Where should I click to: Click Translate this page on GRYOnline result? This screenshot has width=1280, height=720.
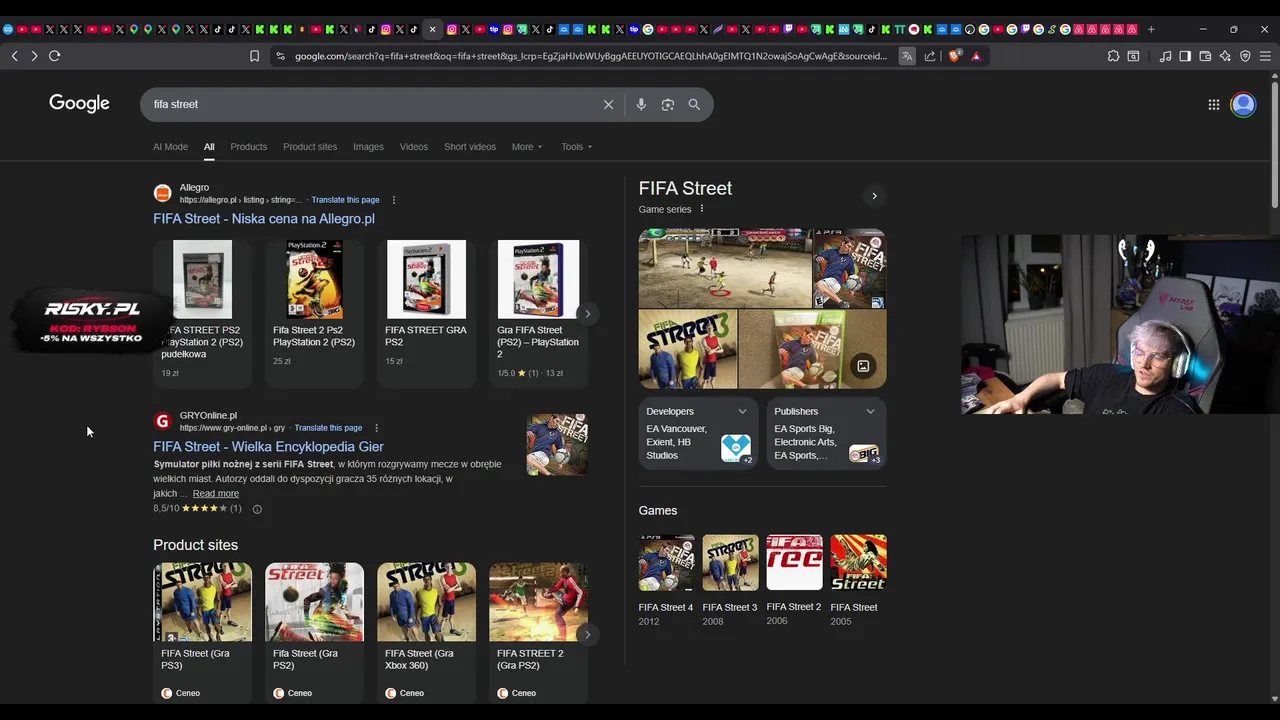(x=328, y=428)
